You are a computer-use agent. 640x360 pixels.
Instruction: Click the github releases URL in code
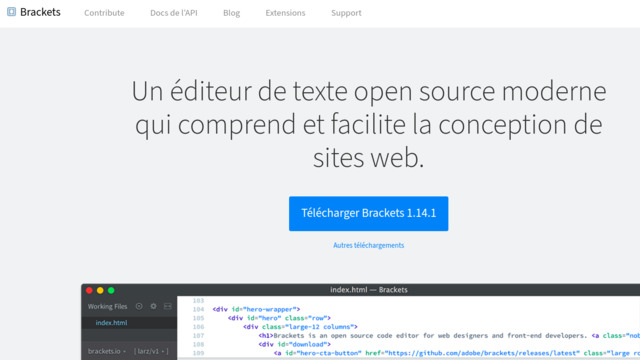pyautogui.click(x=482, y=353)
